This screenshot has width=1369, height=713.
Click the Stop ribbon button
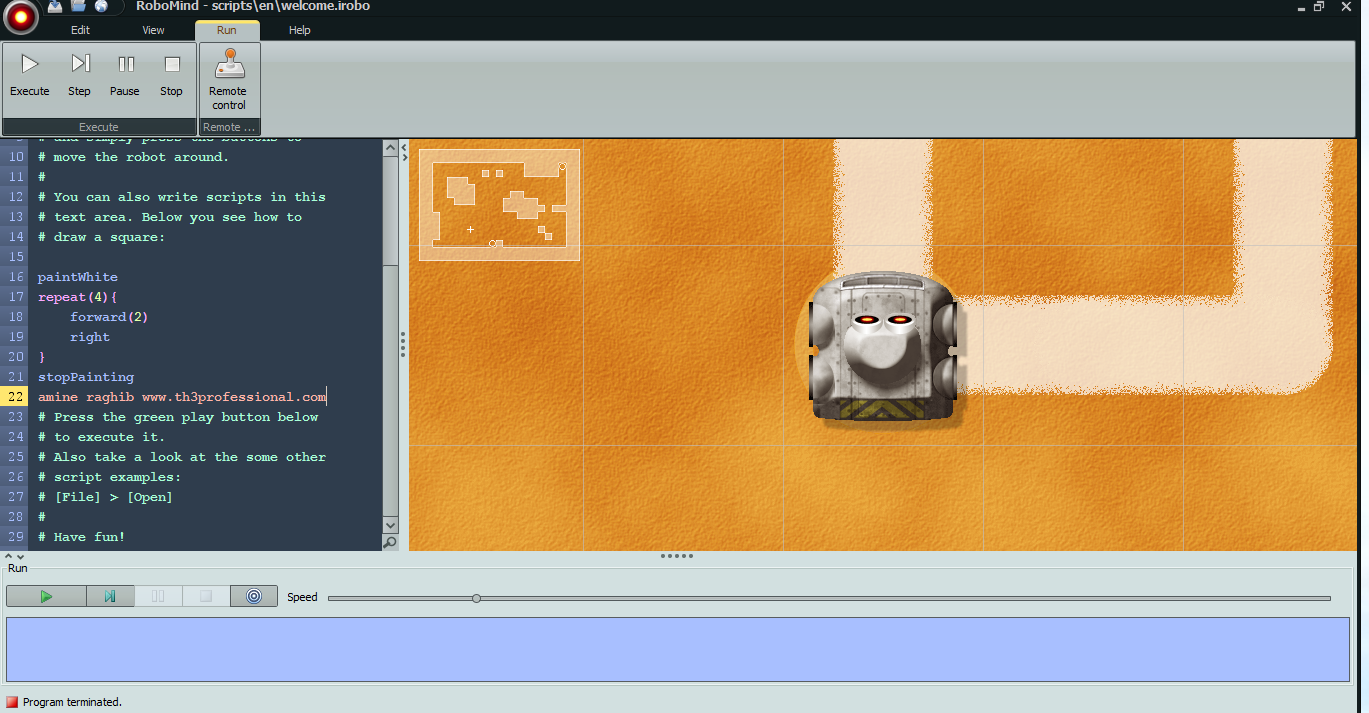(x=171, y=75)
